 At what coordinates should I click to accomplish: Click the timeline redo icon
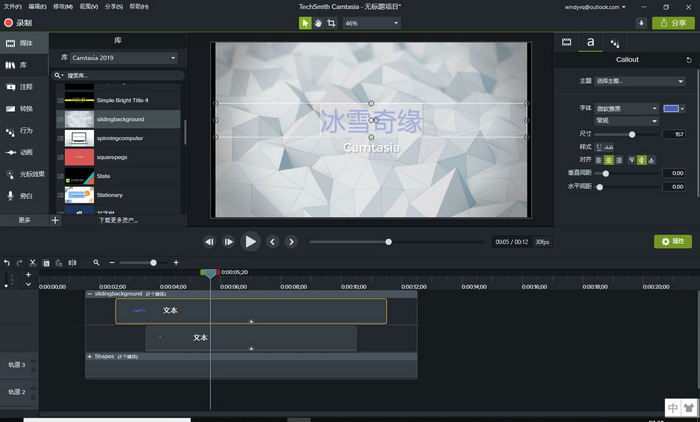coord(20,263)
